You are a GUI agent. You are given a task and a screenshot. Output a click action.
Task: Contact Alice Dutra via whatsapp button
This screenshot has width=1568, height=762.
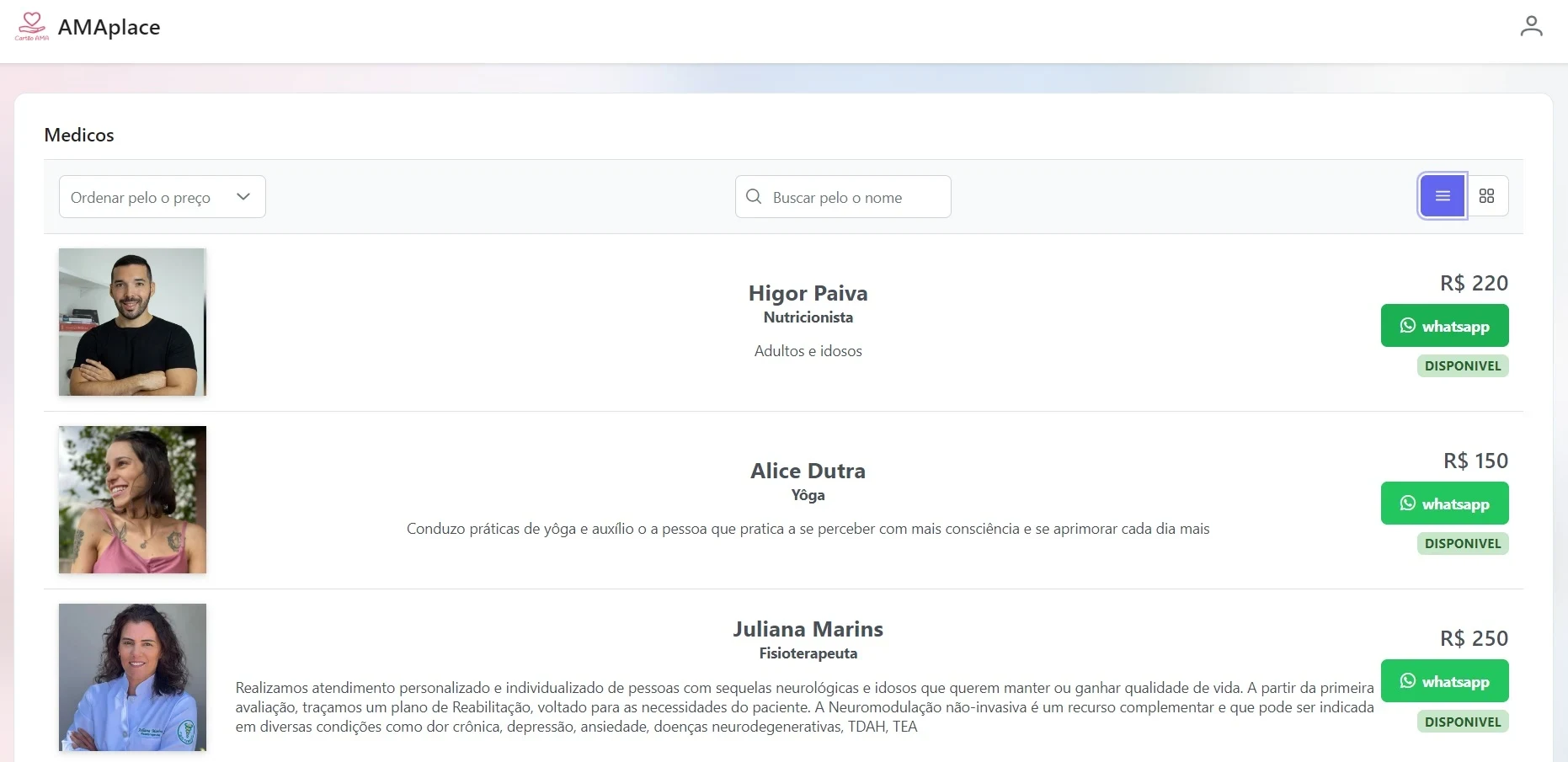point(1444,504)
